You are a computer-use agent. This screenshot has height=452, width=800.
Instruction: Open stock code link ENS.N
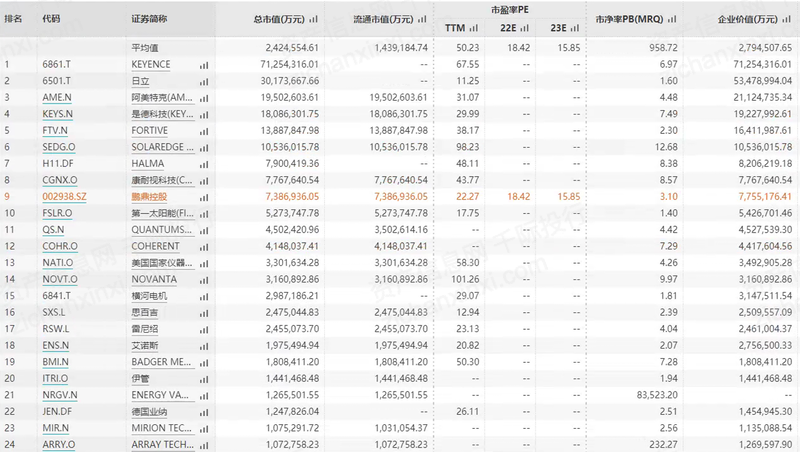[56, 345]
